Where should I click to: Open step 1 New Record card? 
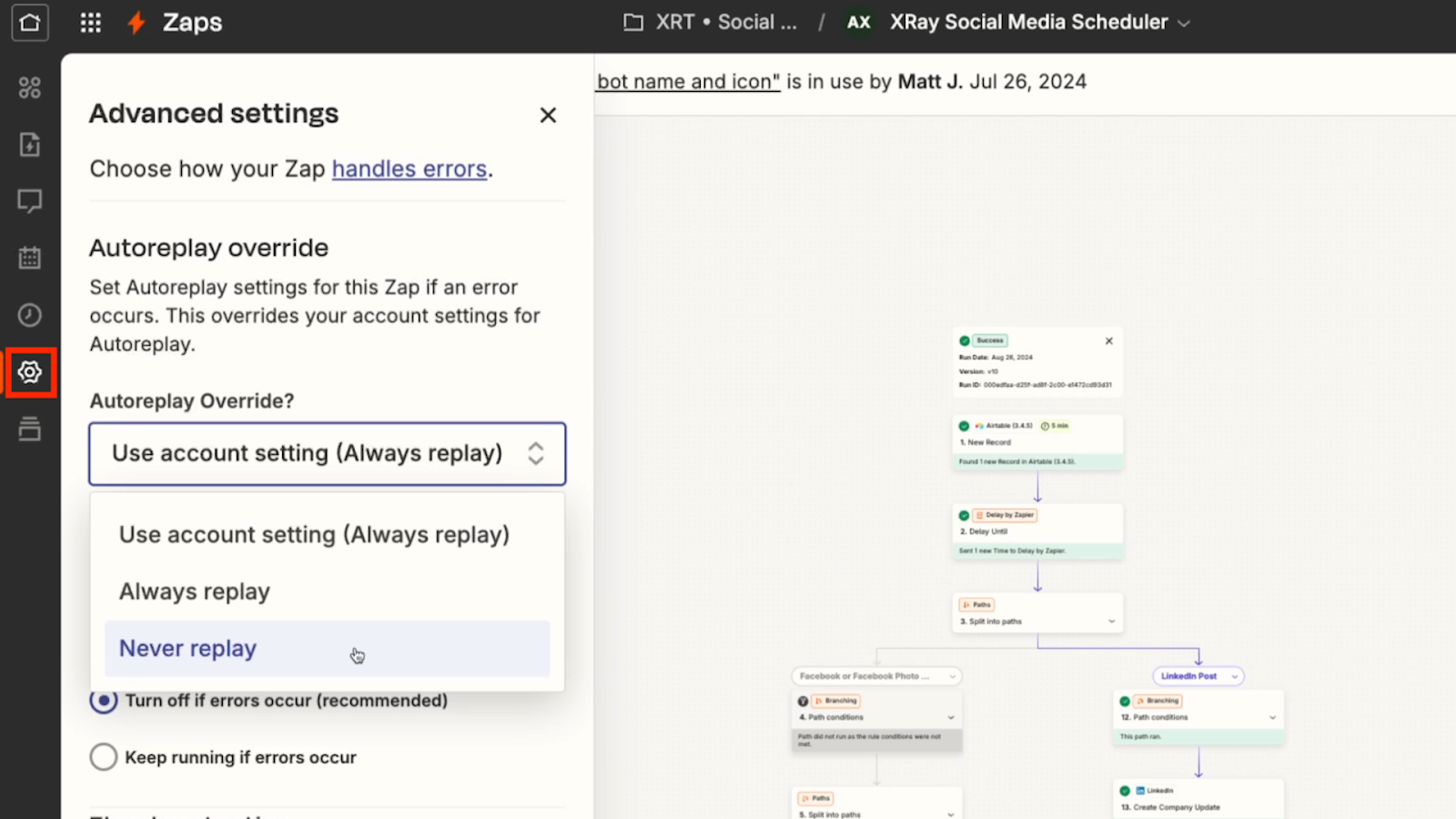click(x=1037, y=442)
